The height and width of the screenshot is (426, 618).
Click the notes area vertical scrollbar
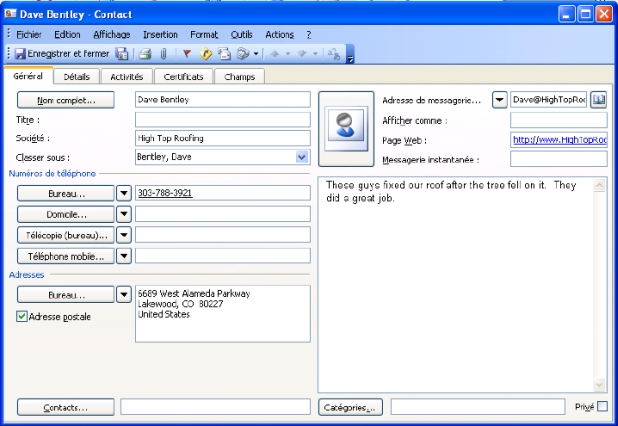(x=600, y=285)
